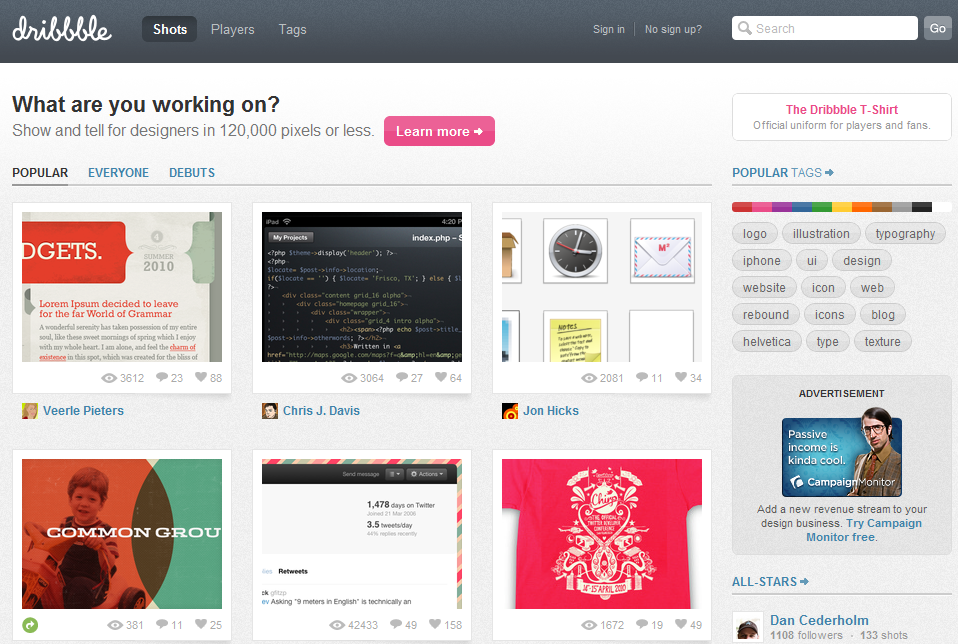Go to the Tags section
The width and height of the screenshot is (958, 644).
(x=292, y=29)
